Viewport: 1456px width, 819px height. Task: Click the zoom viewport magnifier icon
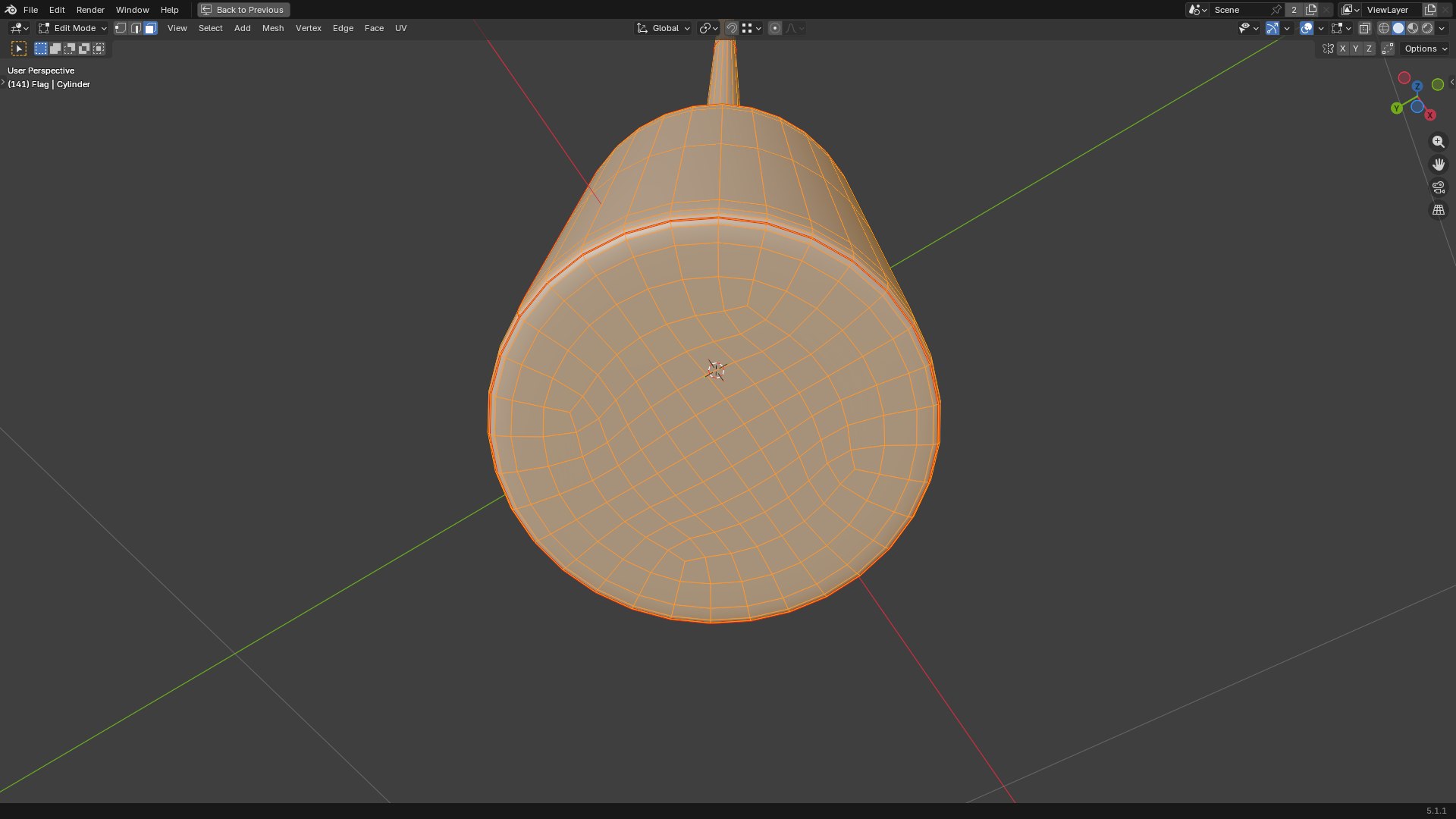(x=1439, y=142)
